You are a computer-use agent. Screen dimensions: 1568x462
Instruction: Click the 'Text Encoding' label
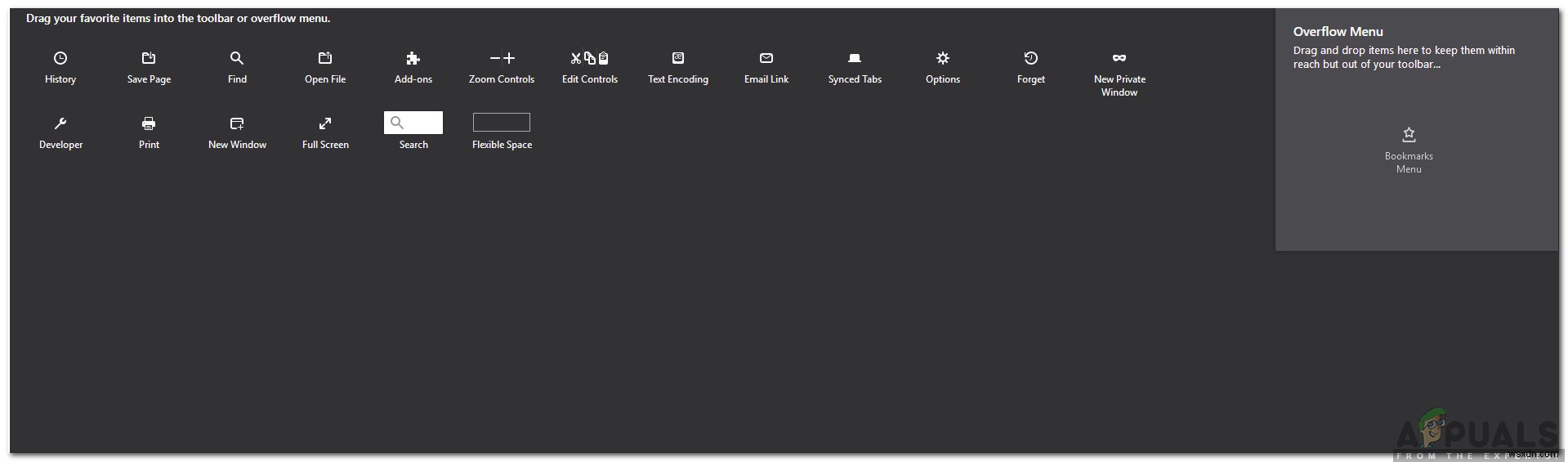point(678,79)
